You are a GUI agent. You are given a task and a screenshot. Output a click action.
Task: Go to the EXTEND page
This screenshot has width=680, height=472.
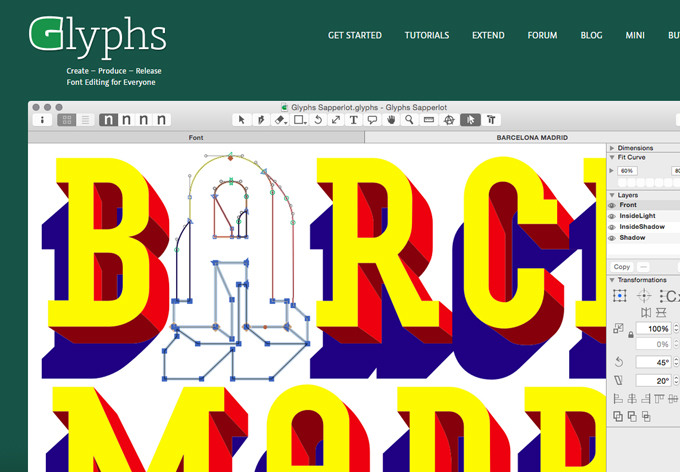click(x=488, y=36)
